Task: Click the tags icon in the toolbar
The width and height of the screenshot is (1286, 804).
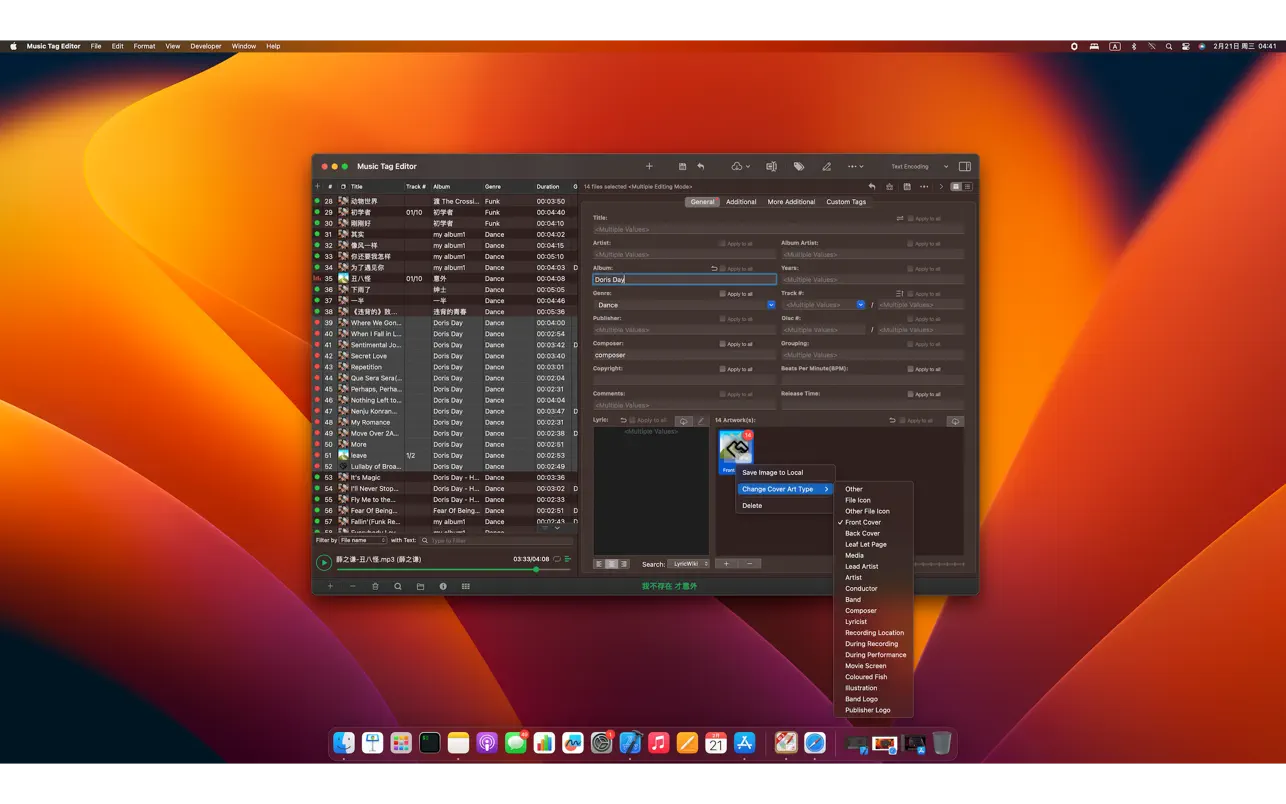Action: point(799,167)
